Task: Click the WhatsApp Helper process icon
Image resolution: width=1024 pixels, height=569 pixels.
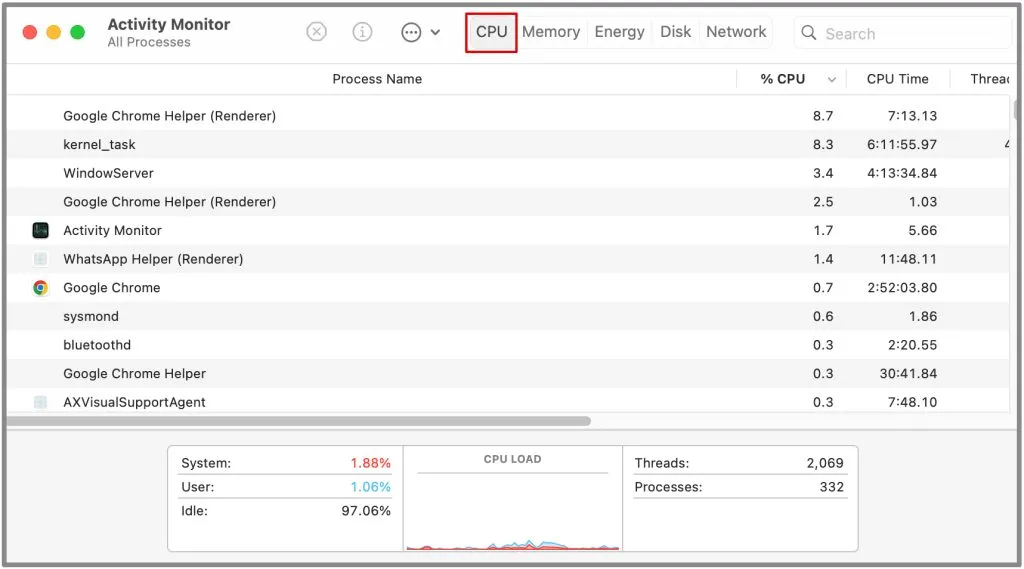Action: pyautogui.click(x=40, y=259)
